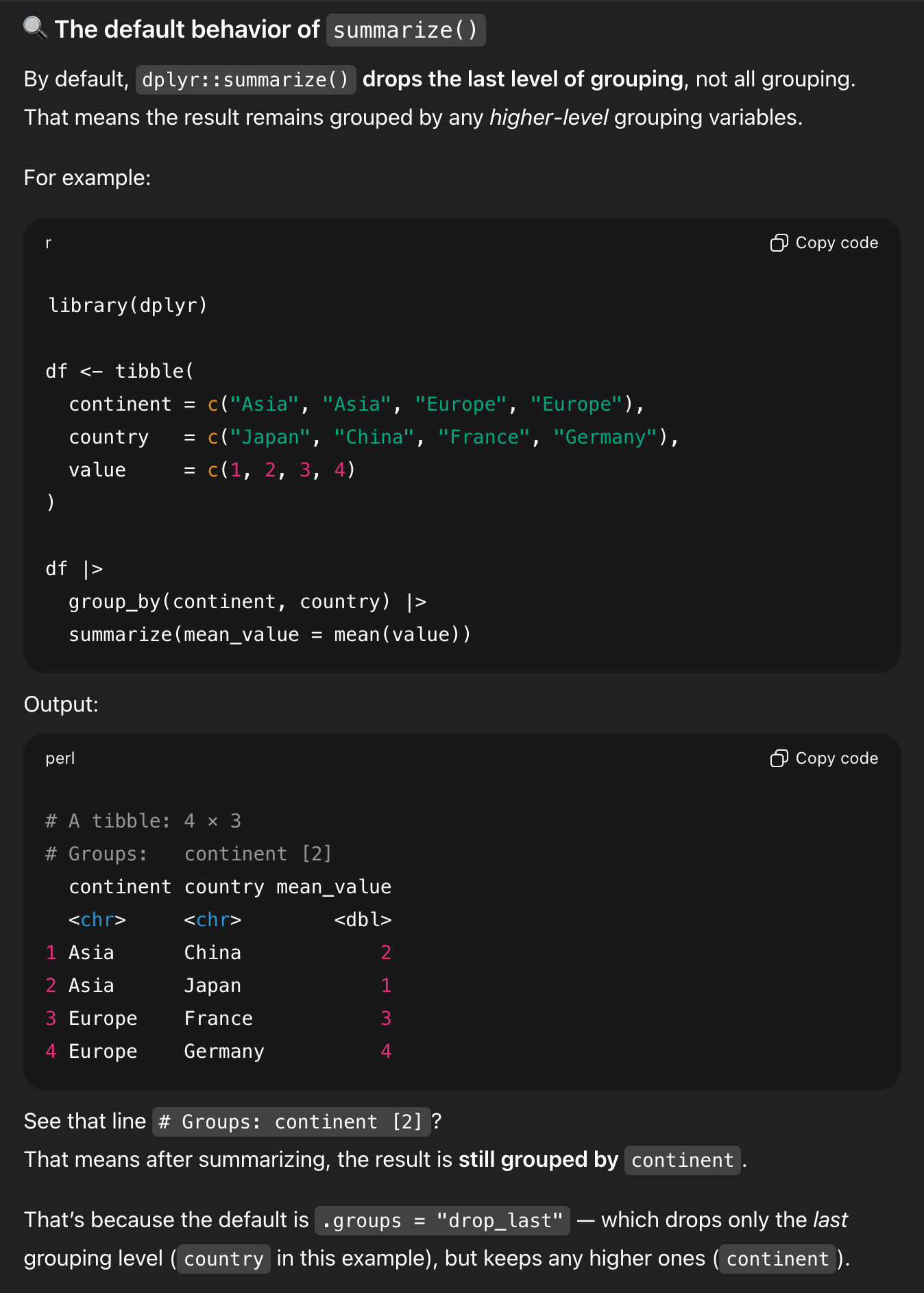This screenshot has height=1293, width=924.
Task: Click the "For example:" text
Action: (87, 178)
